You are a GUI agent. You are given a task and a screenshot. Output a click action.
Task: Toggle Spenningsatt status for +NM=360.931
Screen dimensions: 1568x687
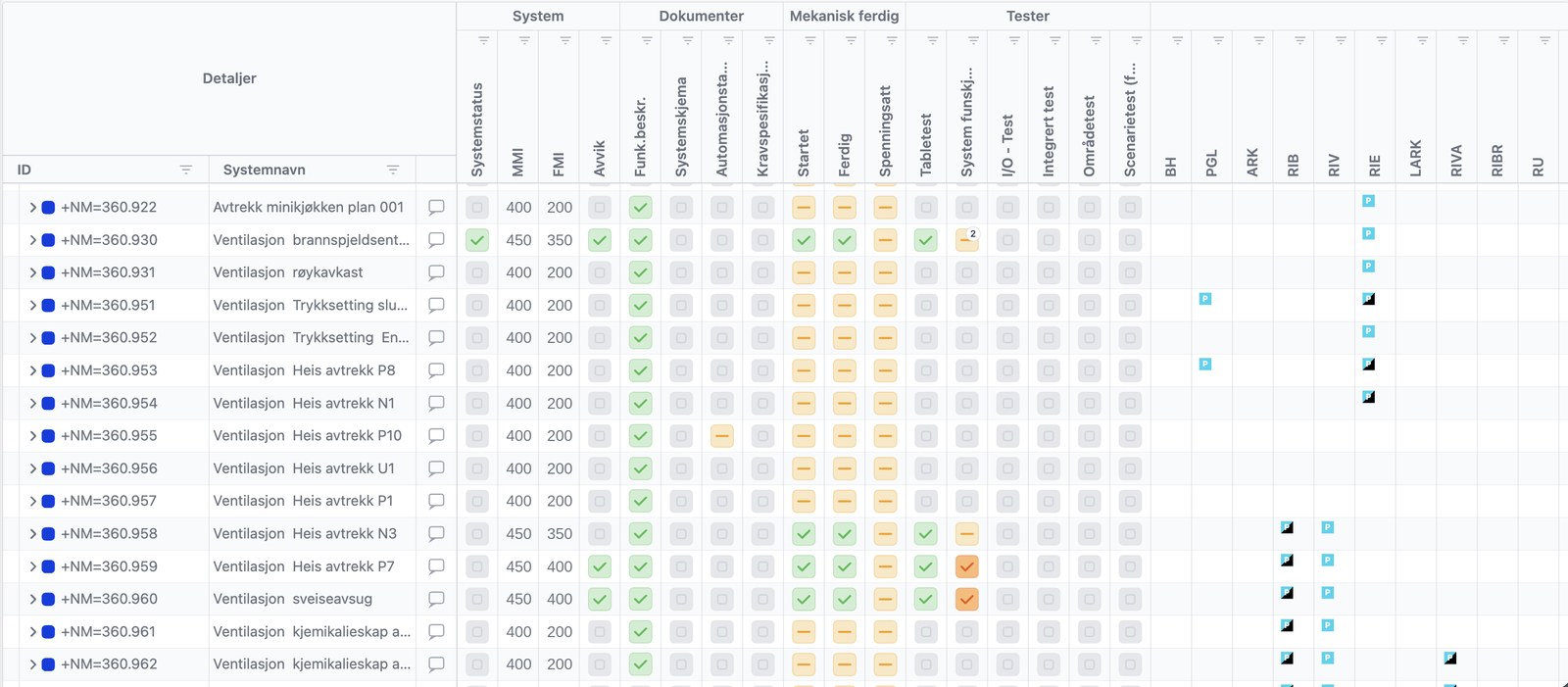[x=886, y=272]
